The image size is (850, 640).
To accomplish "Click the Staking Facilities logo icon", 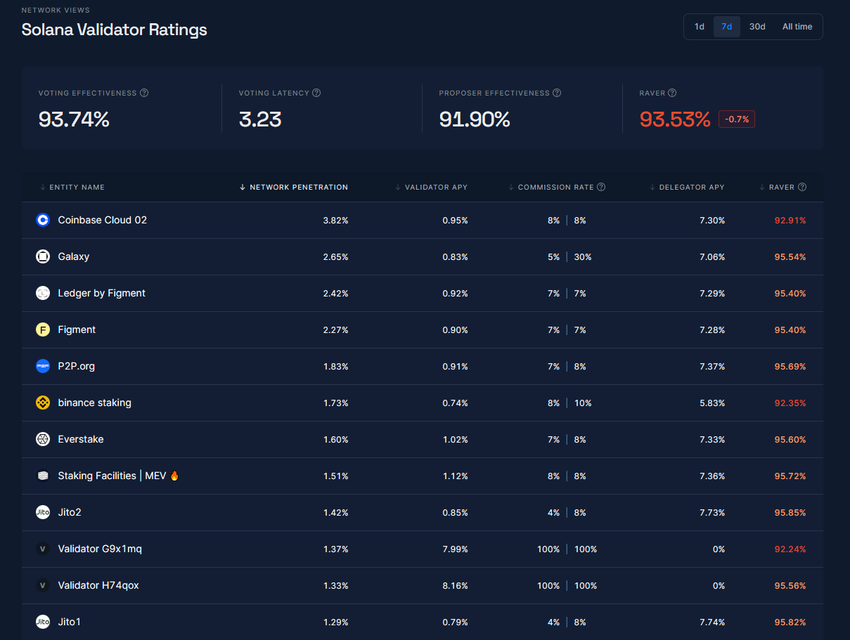I will point(43,476).
